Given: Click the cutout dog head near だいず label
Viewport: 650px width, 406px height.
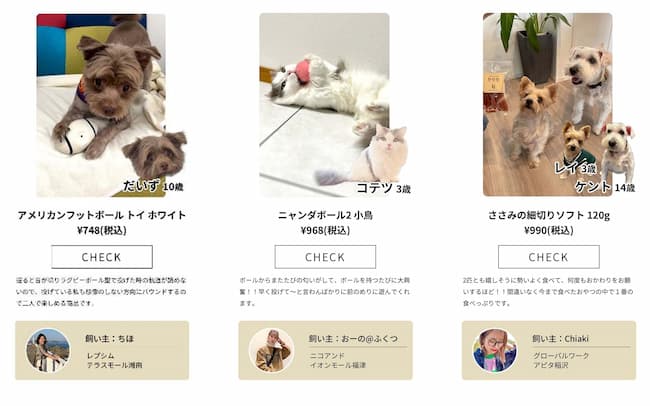Looking at the screenshot, I should [155, 154].
